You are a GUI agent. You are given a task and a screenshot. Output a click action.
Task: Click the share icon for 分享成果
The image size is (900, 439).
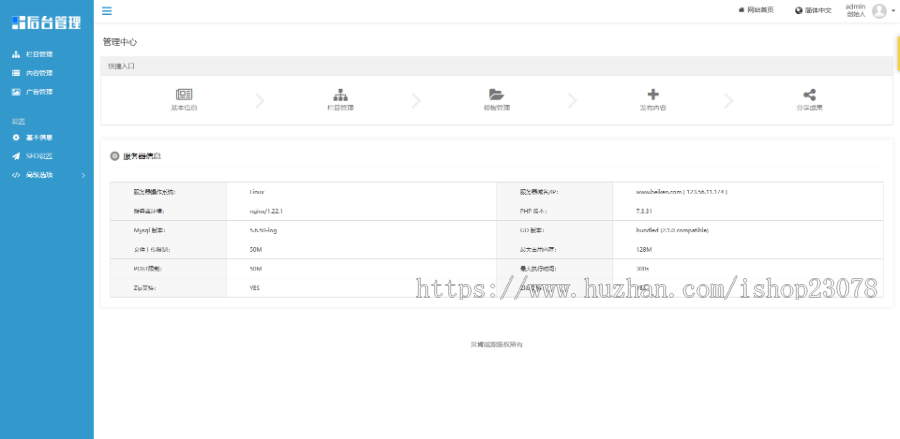coord(809,95)
